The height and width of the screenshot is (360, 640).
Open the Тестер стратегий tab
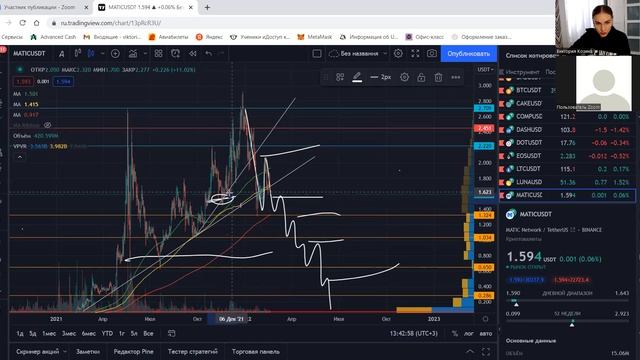coord(193,351)
